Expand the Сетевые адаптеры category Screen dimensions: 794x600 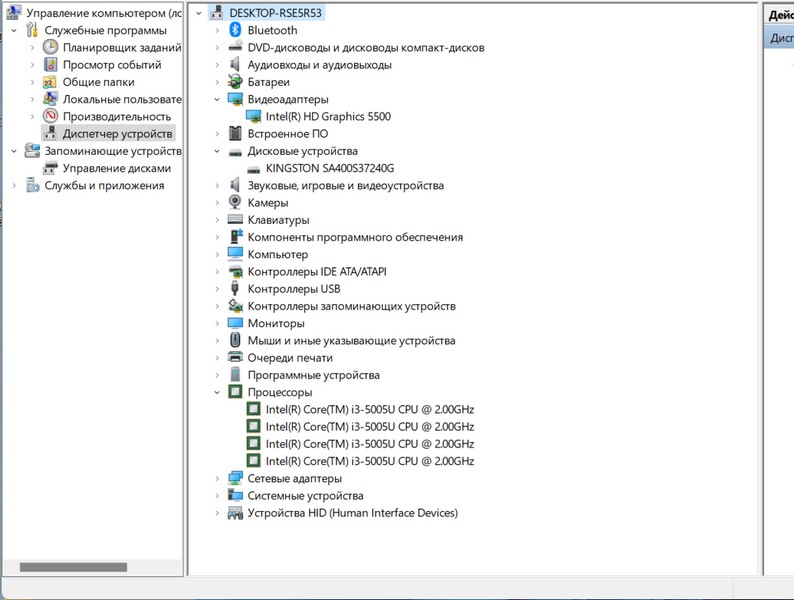point(217,479)
